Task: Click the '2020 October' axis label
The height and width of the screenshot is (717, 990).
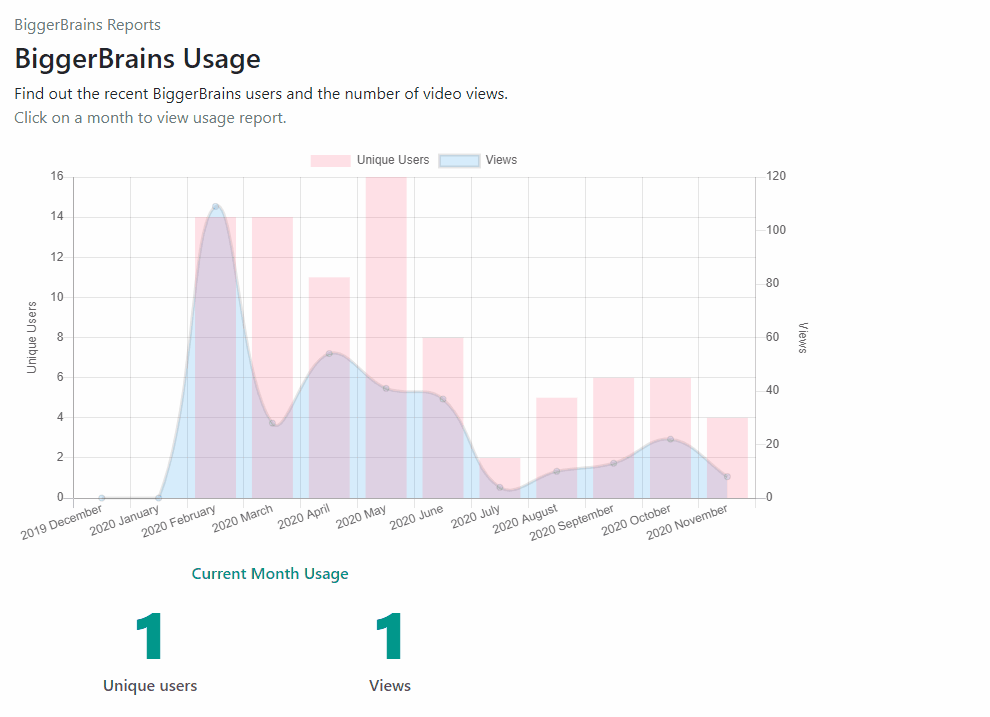Action: click(636, 520)
